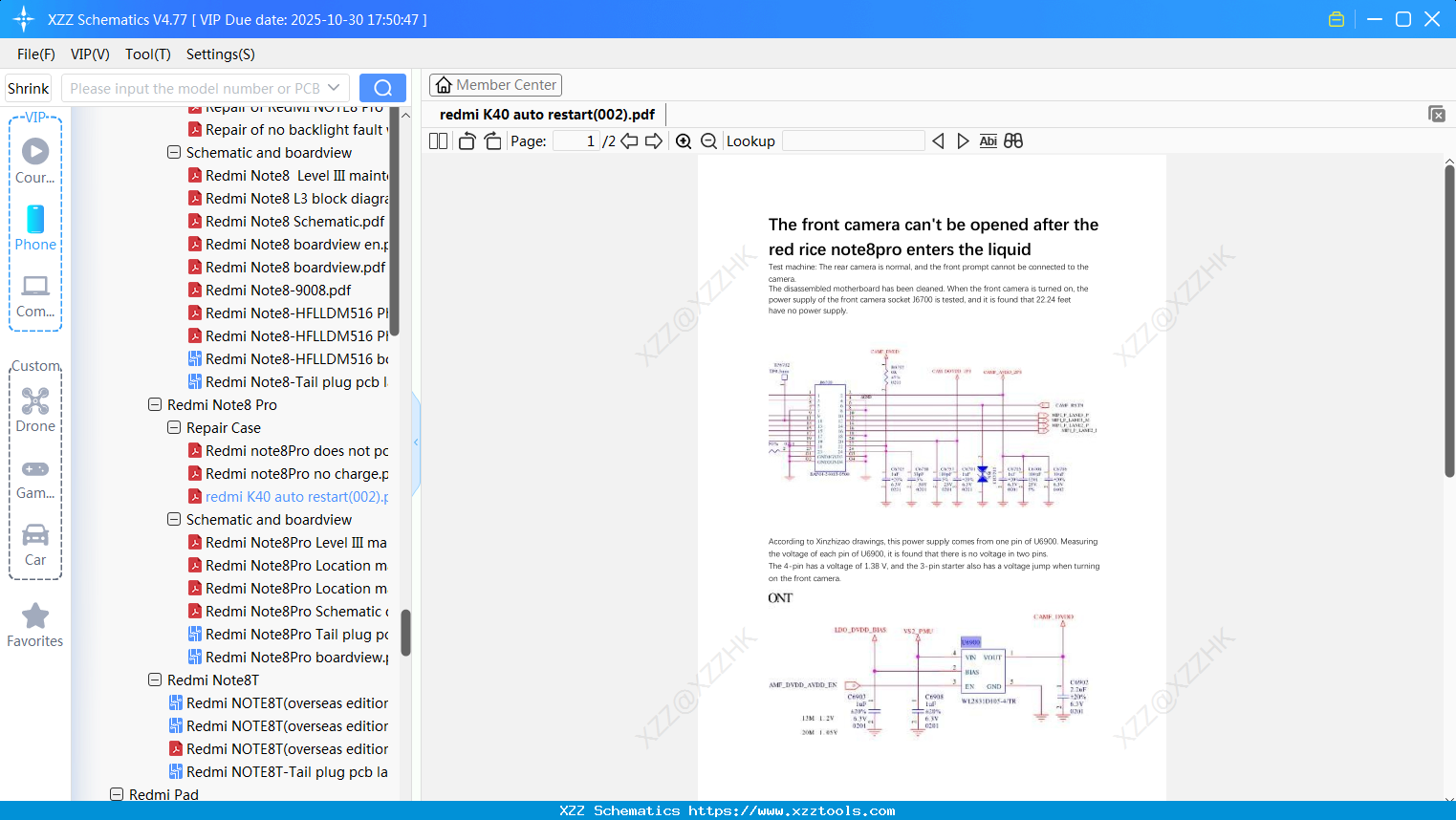
Task: Click the Shrink button
Action: pyautogui.click(x=29, y=88)
